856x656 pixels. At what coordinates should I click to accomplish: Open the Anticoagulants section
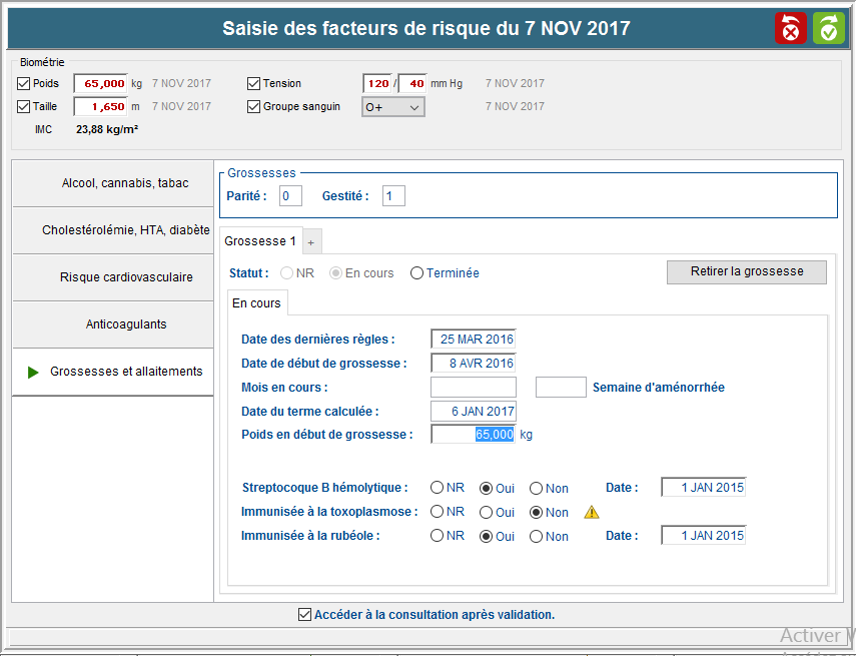[113, 324]
